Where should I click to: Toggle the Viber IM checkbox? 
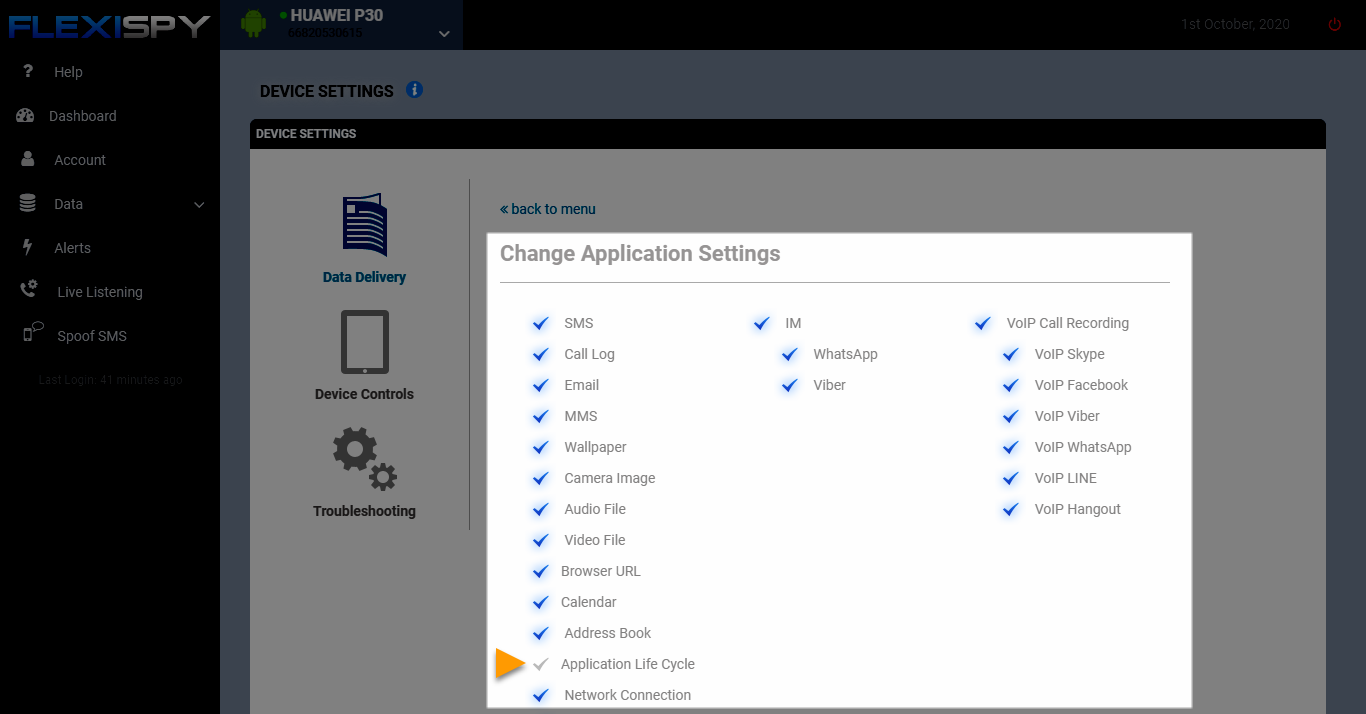pyautogui.click(x=790, y=385)
